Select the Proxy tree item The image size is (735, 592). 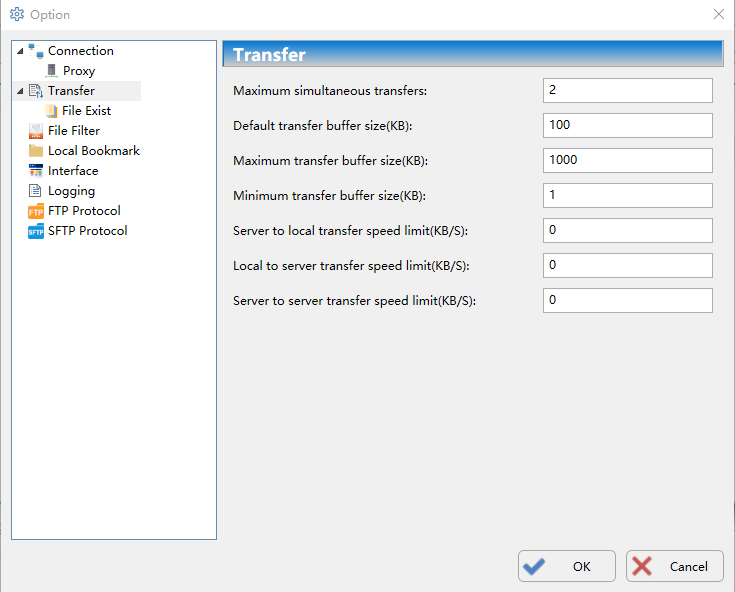point(79,71)
